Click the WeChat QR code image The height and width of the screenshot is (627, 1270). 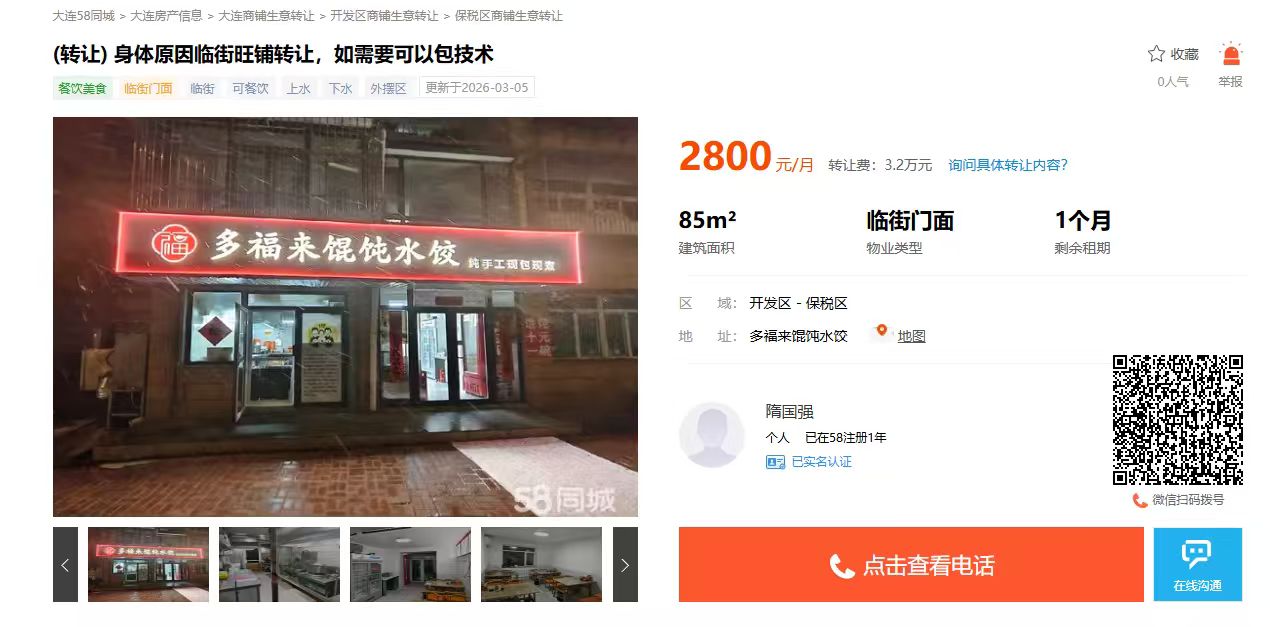[1178, 420]
